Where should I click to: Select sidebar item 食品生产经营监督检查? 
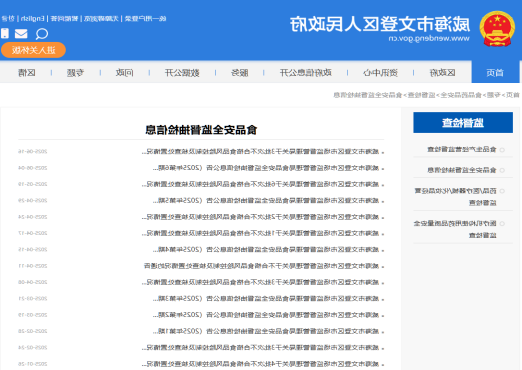point(462,149)
